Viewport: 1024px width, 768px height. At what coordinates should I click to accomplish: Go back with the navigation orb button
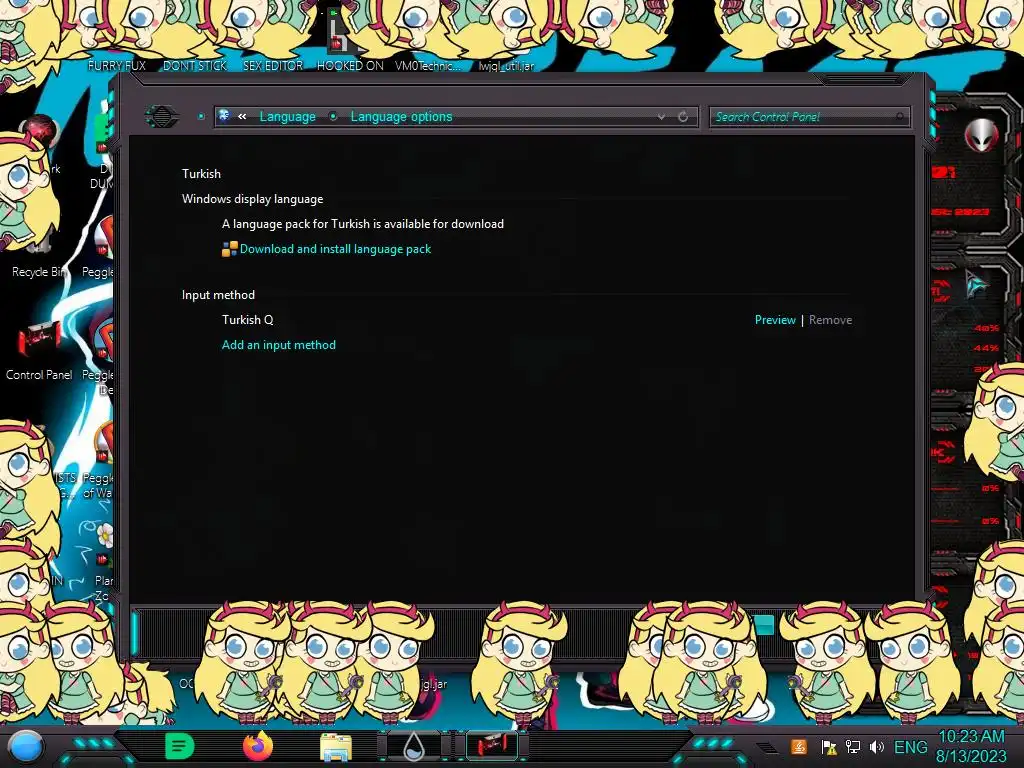pyautogui.click(x=161, y=116)
